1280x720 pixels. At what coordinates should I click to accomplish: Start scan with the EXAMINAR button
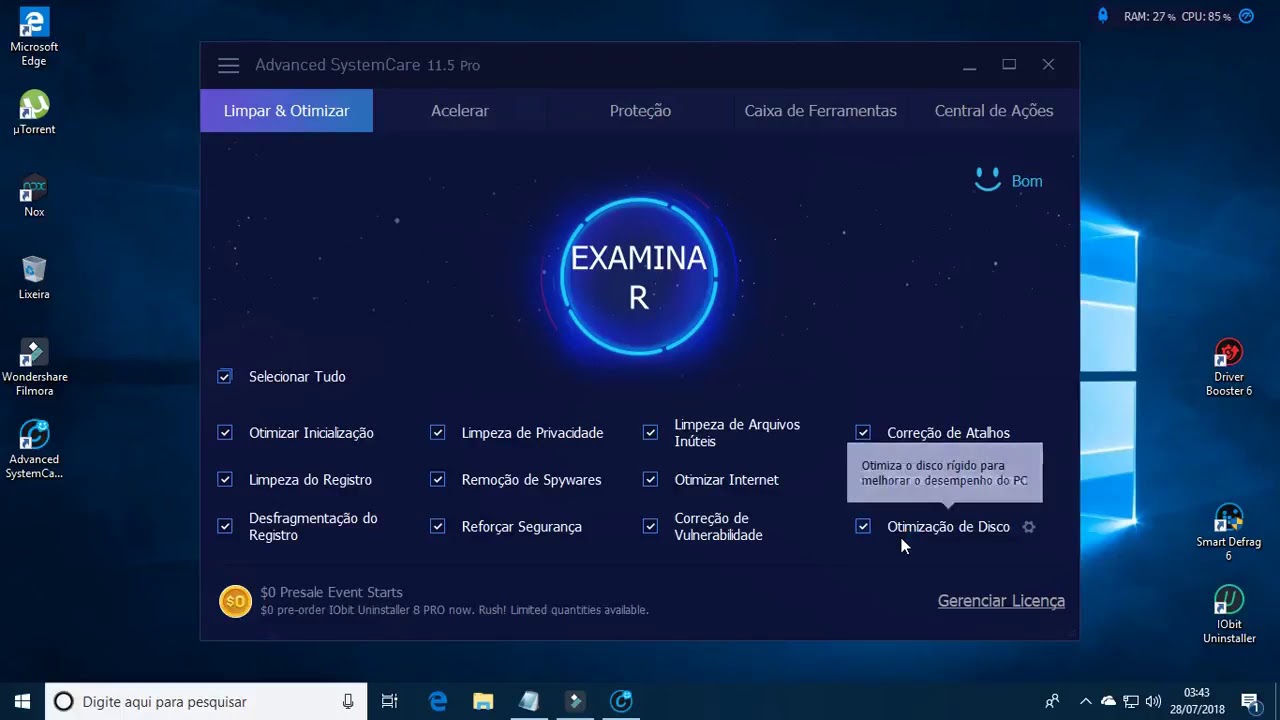click(639, 277)
